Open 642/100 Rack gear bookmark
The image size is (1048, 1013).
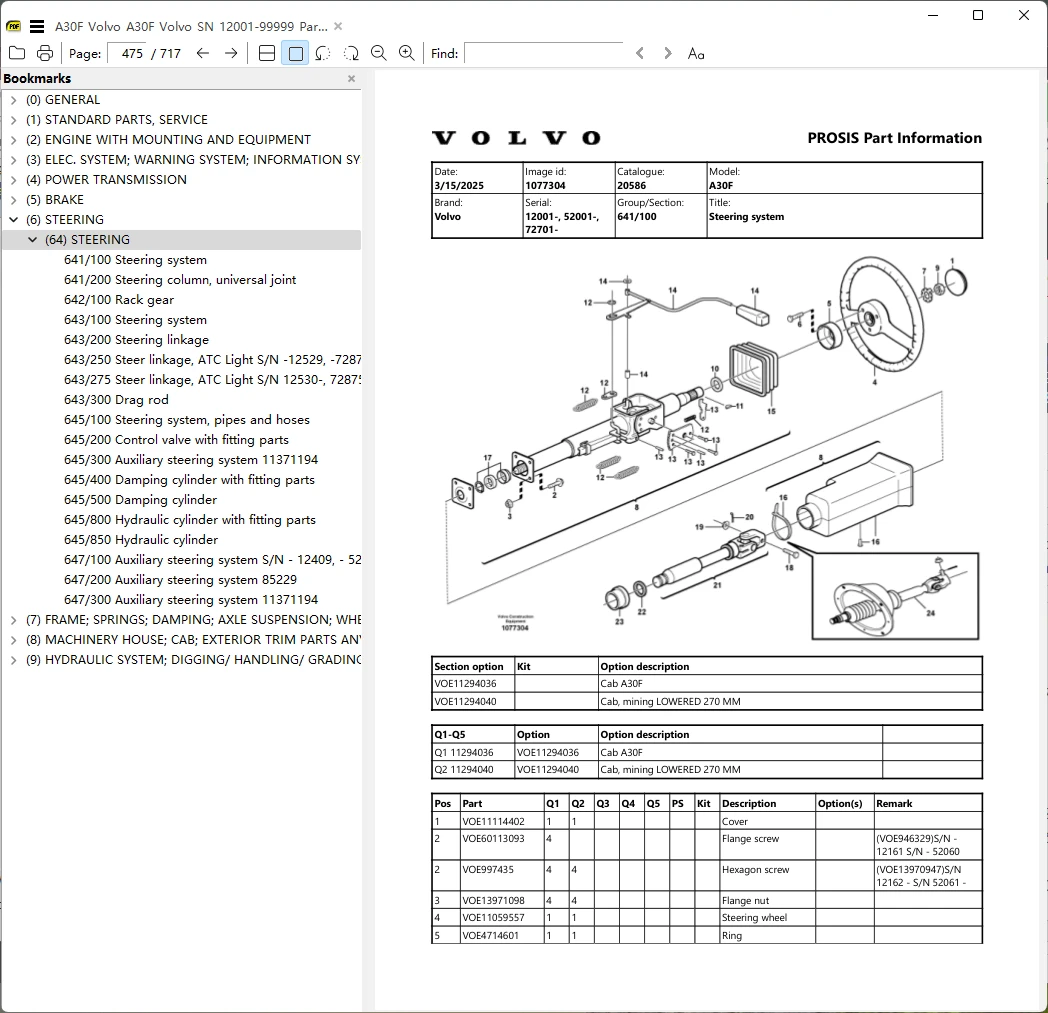(119, 300)
